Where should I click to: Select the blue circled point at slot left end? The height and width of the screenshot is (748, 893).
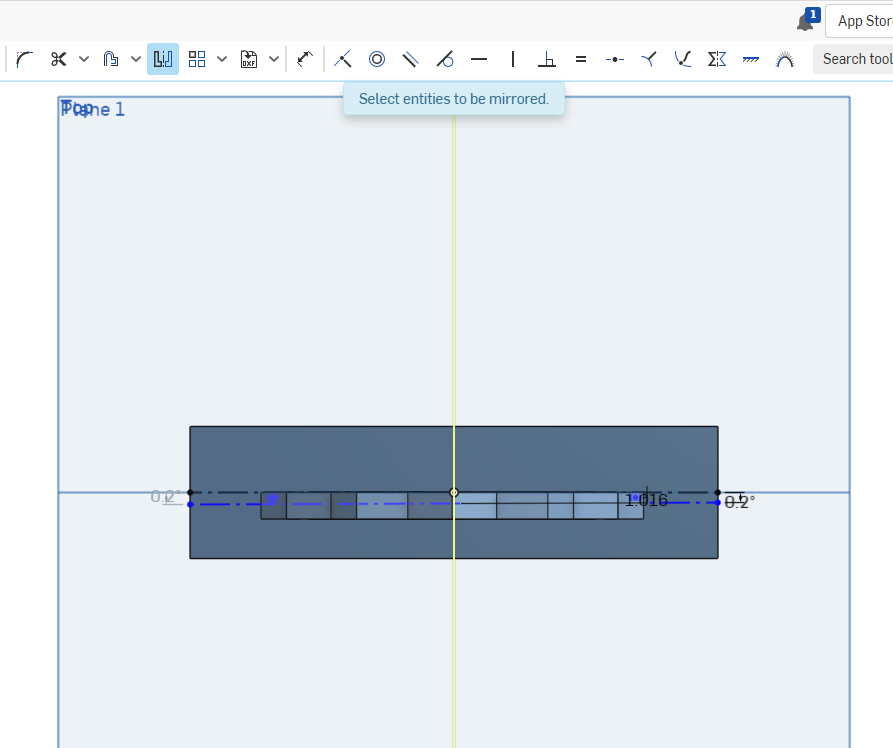(272, 499)
